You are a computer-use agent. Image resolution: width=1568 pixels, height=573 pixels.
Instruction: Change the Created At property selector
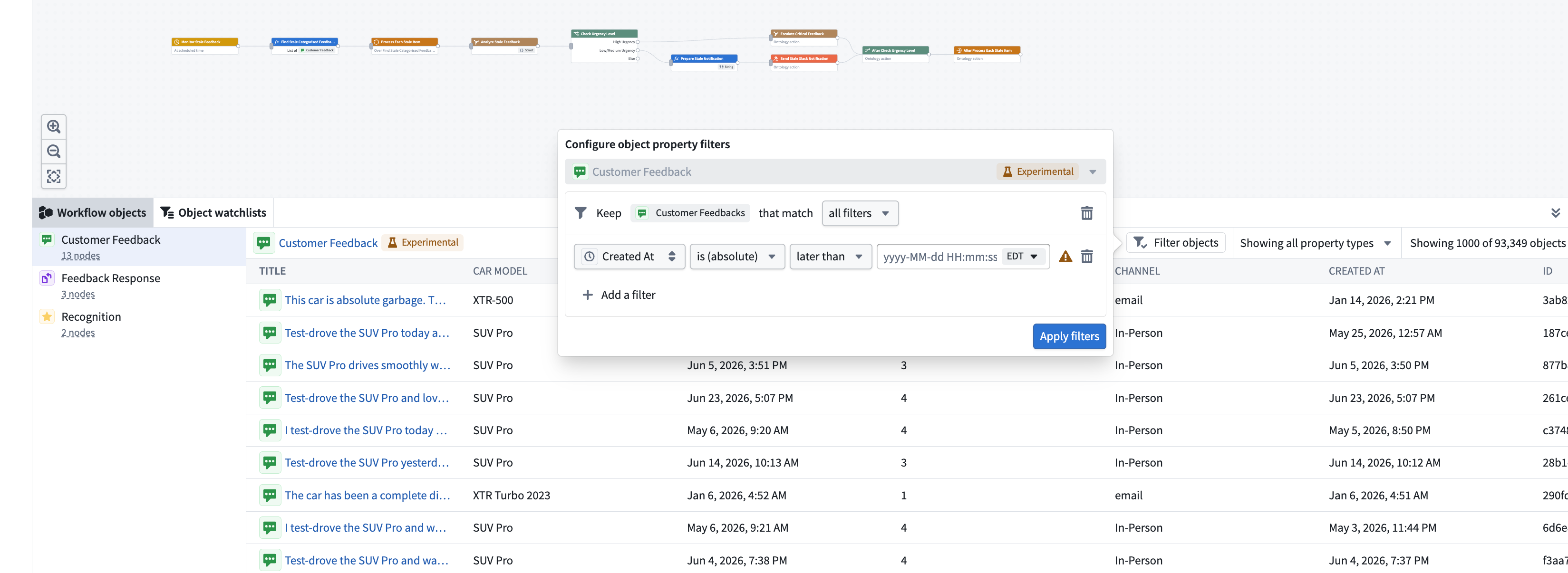click(629, 256)
